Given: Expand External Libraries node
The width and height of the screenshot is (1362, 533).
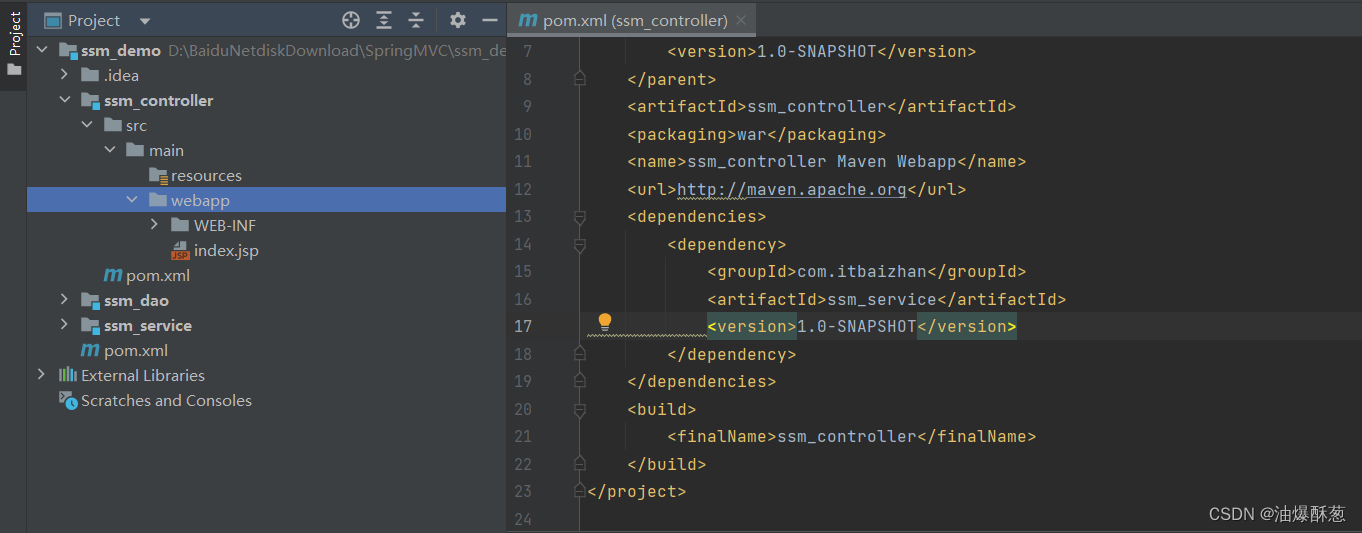Looking at the screenshot, I should coord(41,375).
